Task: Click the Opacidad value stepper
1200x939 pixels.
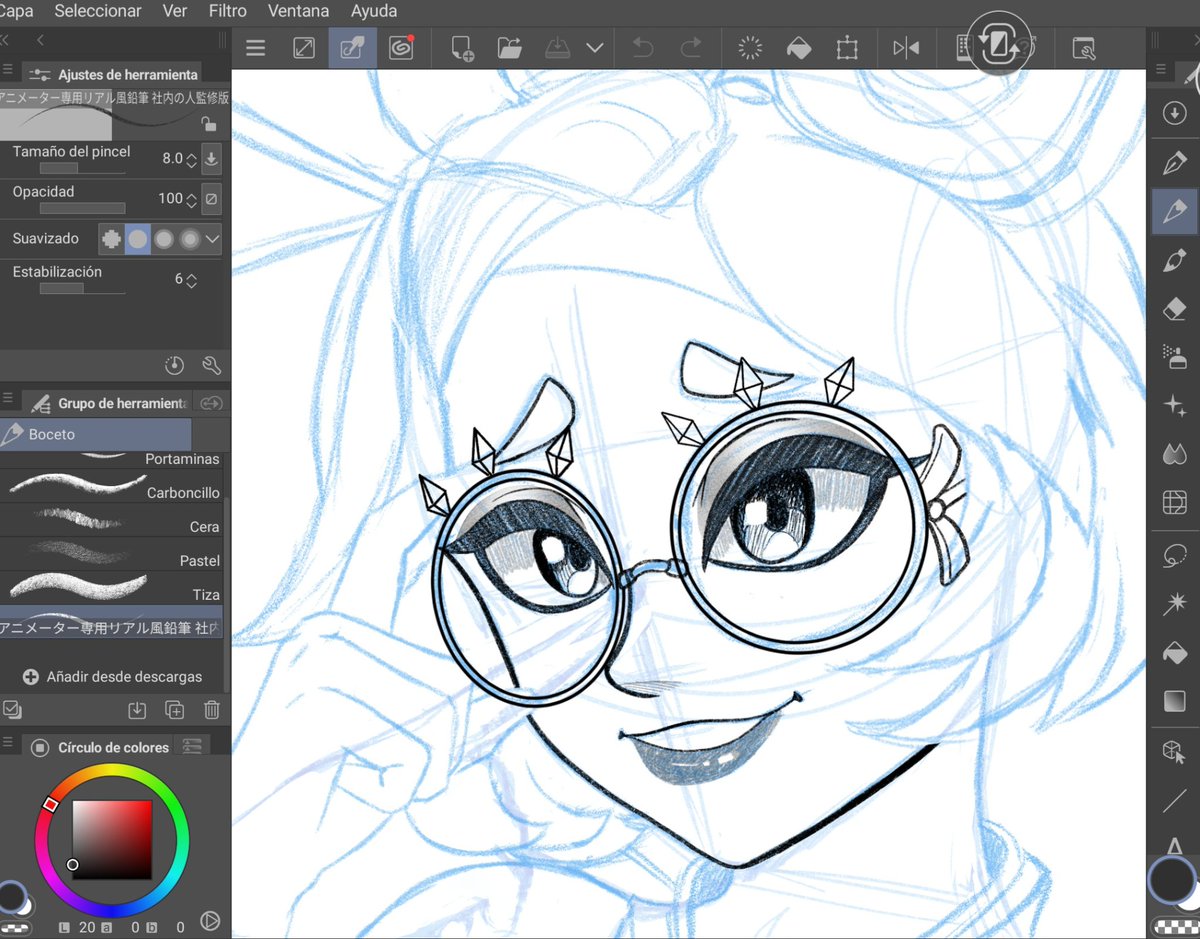Action: tap(191, 199)
